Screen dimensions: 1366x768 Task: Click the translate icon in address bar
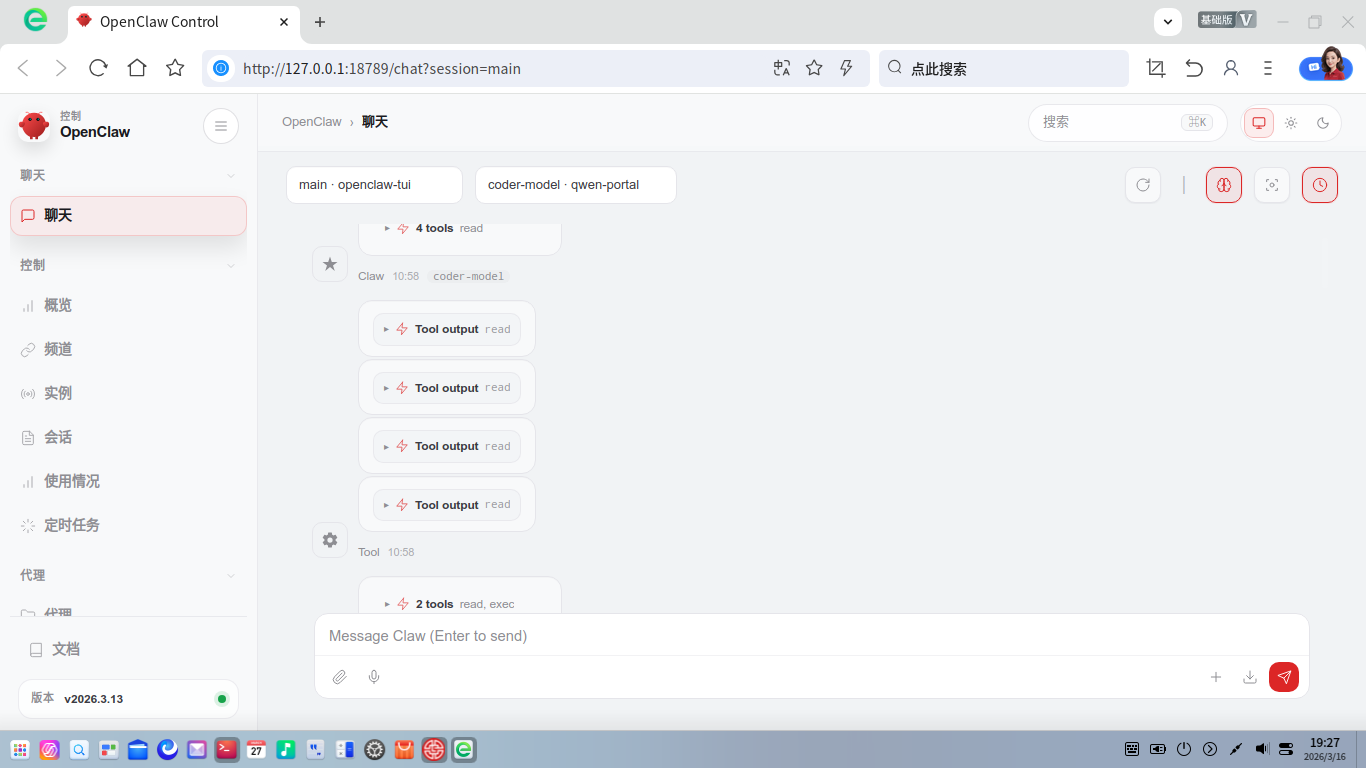pyautogui.click(x=782, y=68)
